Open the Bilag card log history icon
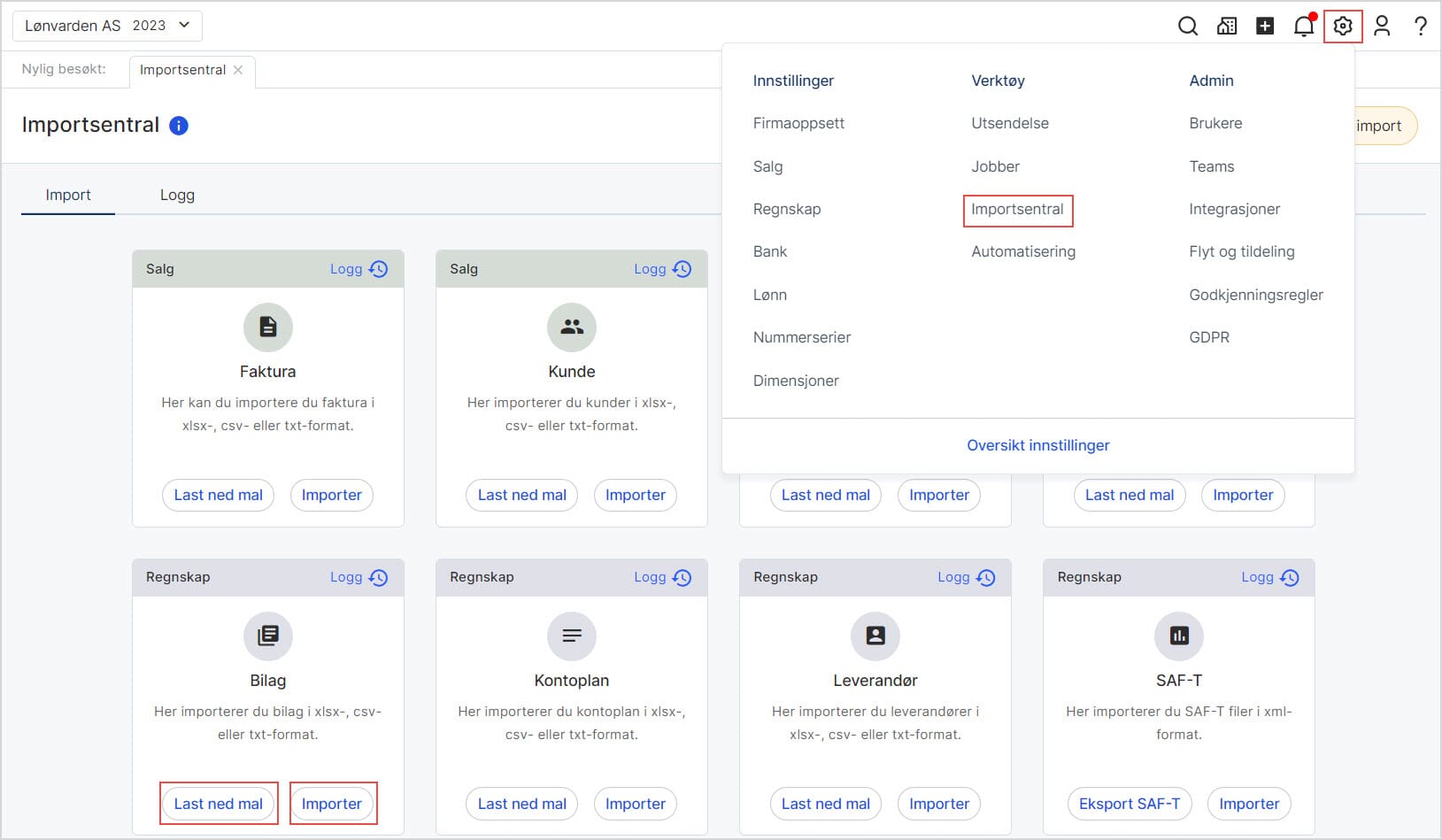This screenshot has height=840, width=1442. tap(379, 578)
